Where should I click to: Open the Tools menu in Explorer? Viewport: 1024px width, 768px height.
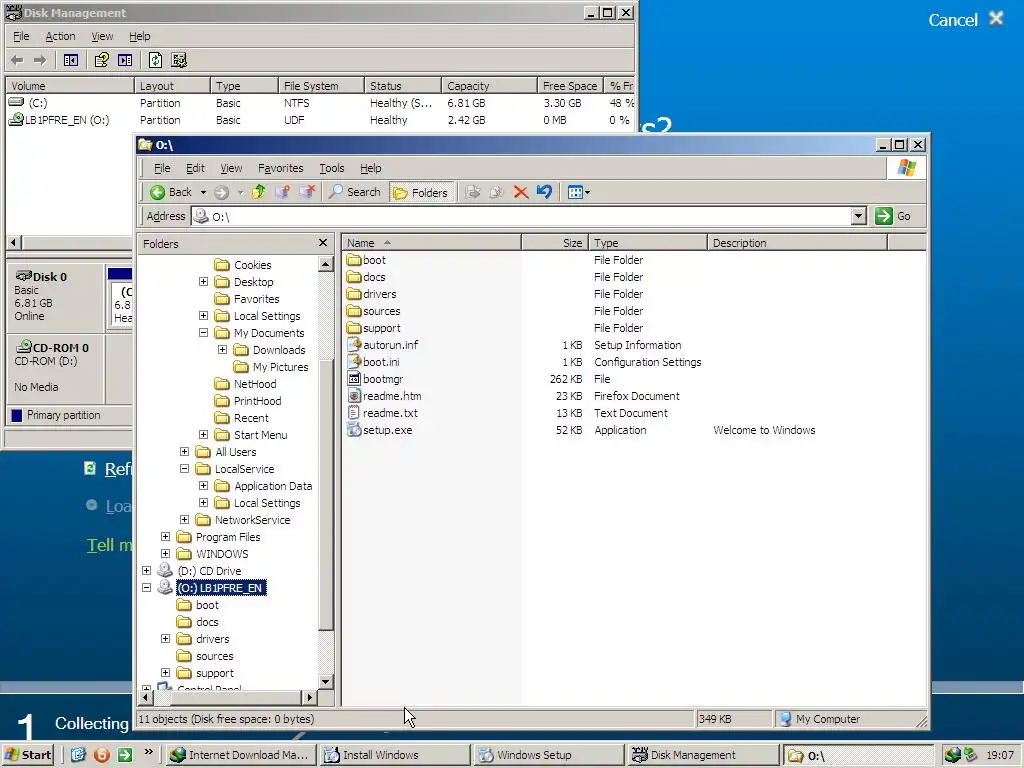[332, 168]
